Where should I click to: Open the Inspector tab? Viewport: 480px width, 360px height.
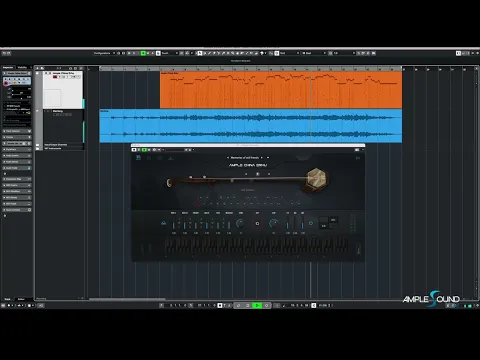tap(8, 67)
